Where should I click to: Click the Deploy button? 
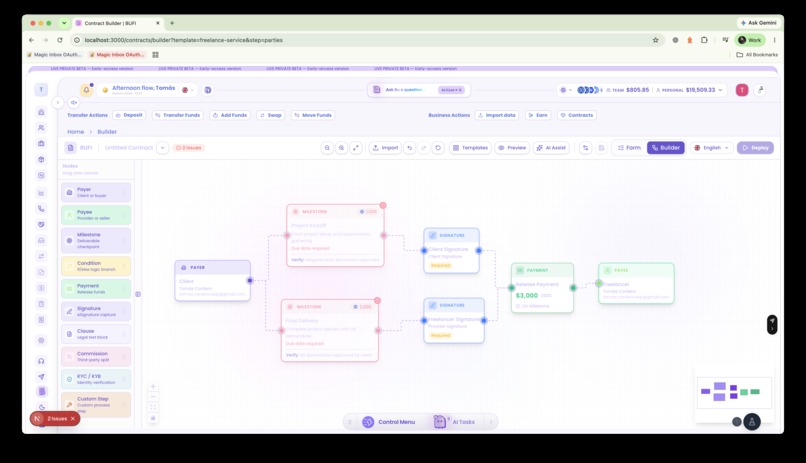[x=755, y=147]
